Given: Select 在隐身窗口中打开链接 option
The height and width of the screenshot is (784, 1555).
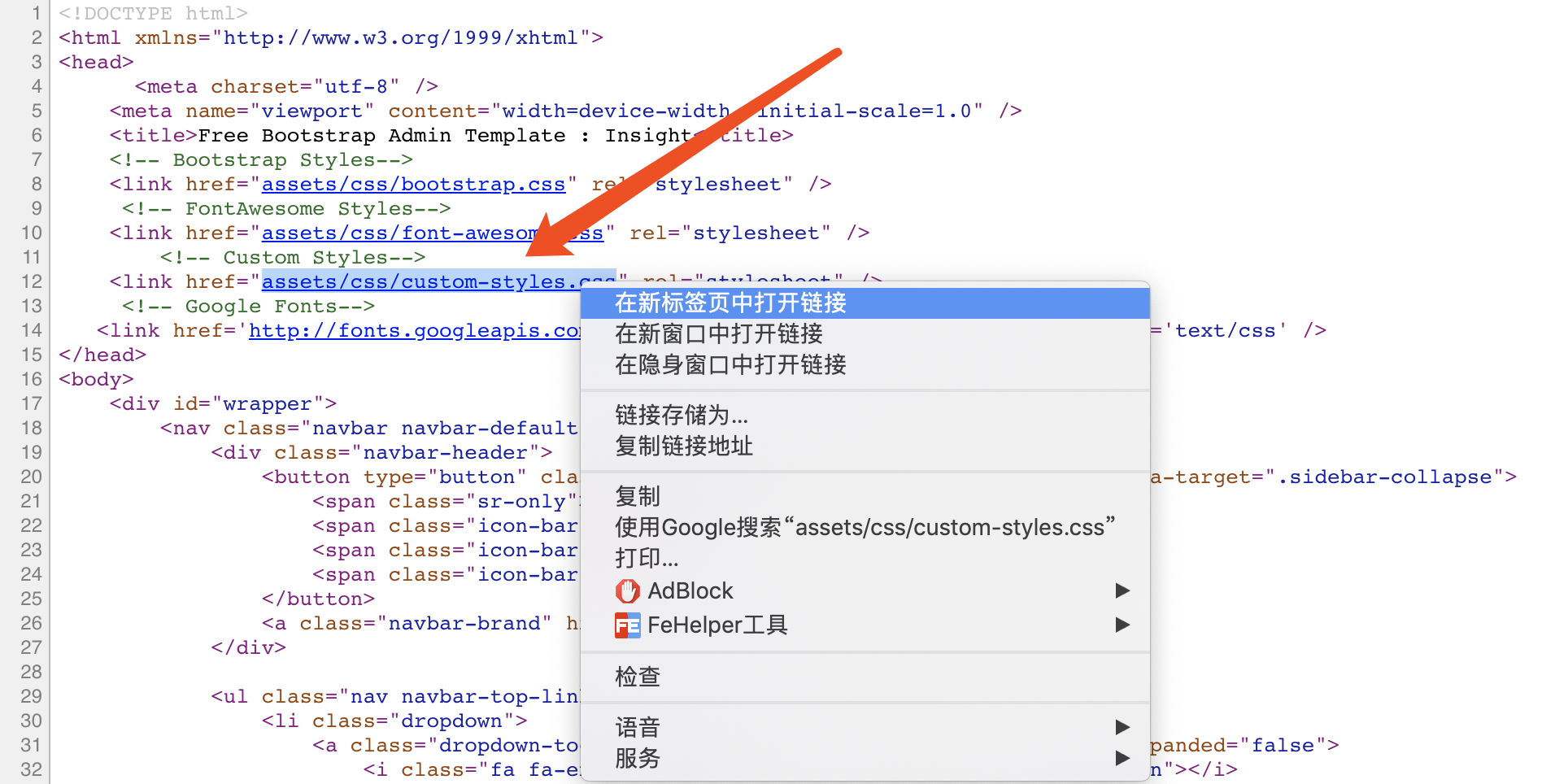Looking at the screenshot, I should coord(865,365).
